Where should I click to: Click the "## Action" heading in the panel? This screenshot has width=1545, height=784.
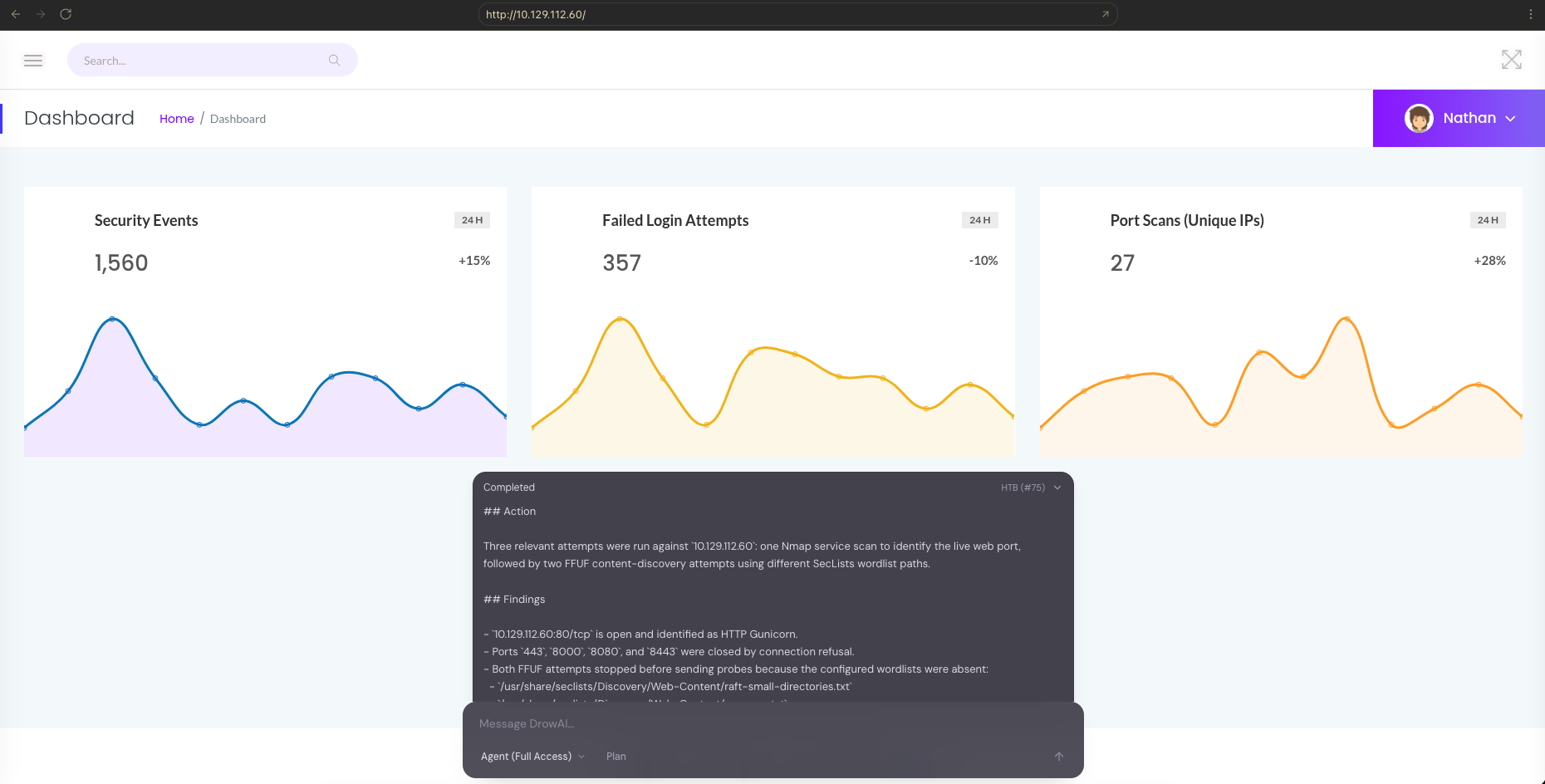(510, 512)
